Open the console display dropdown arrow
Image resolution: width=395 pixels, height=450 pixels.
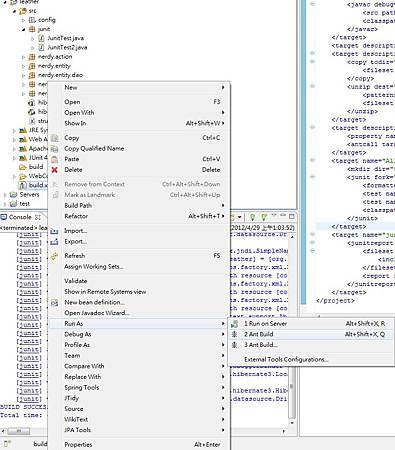click(x=240, y=217)
